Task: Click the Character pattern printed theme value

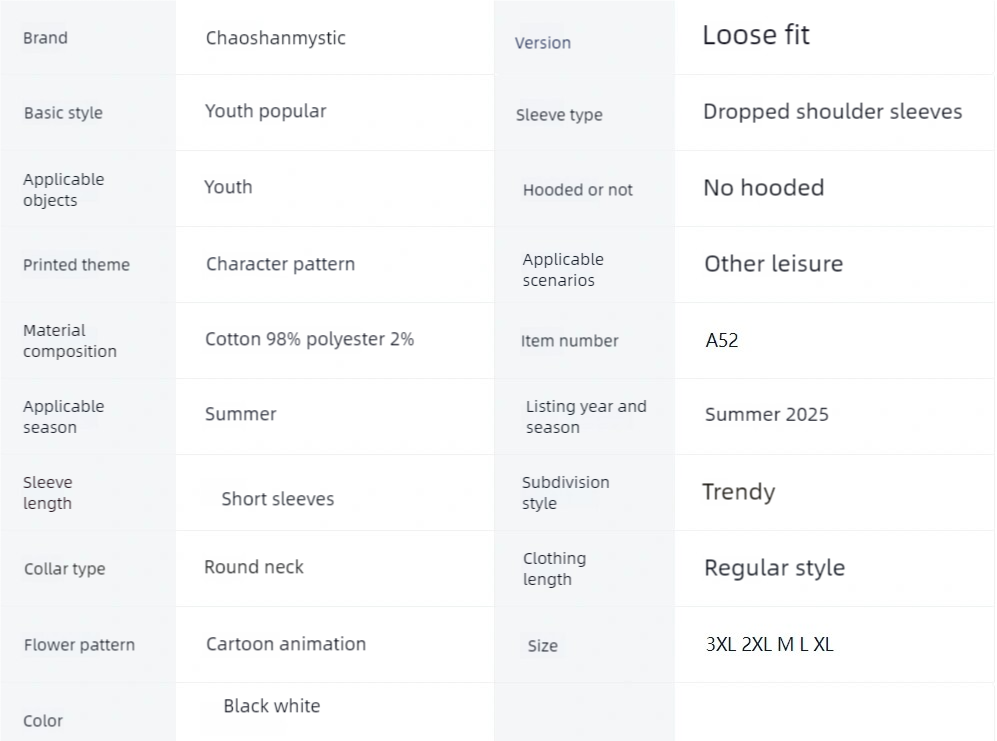Action: (x=280, y=264)
